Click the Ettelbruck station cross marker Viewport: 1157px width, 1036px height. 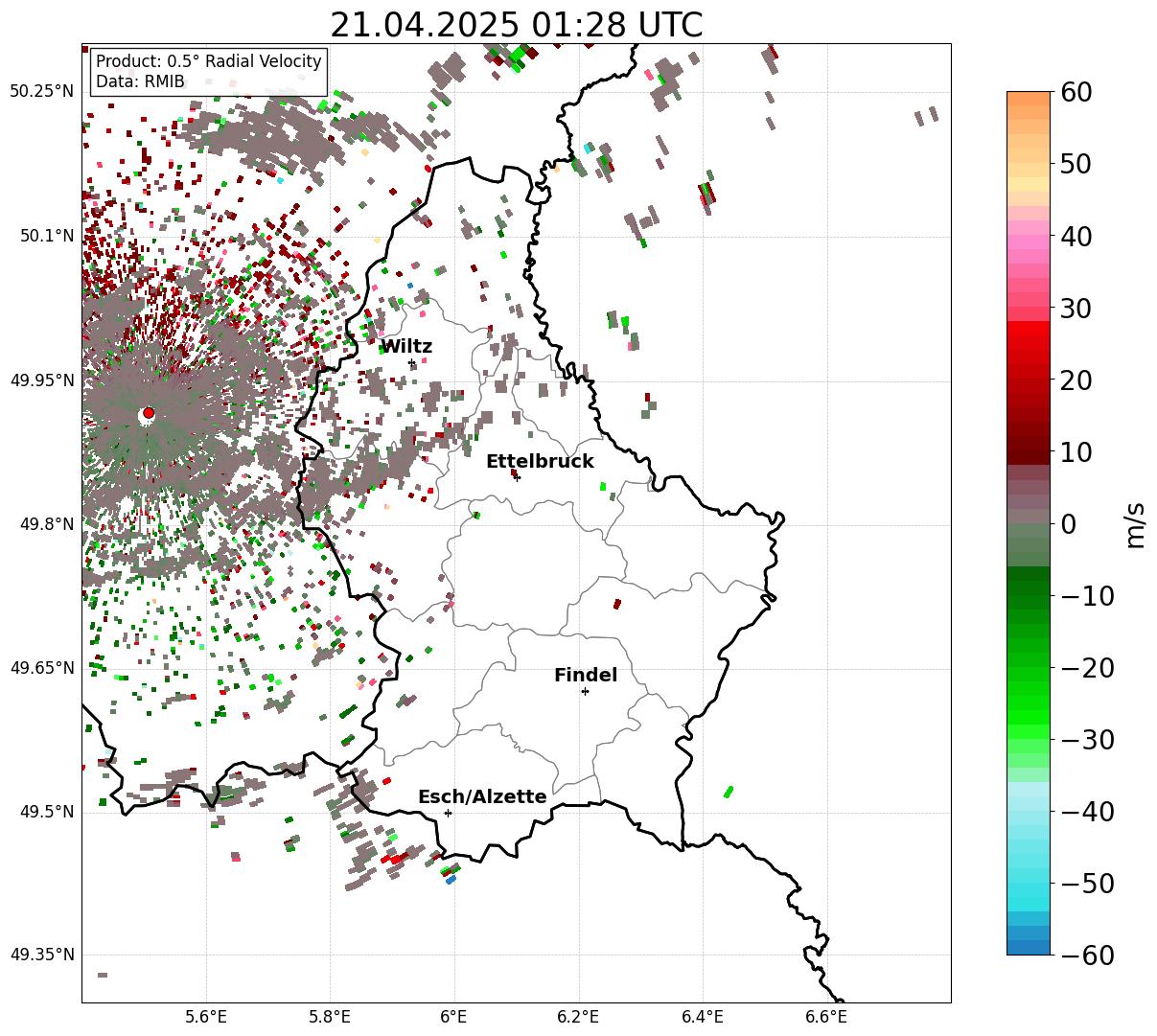(x=517, y=477)
